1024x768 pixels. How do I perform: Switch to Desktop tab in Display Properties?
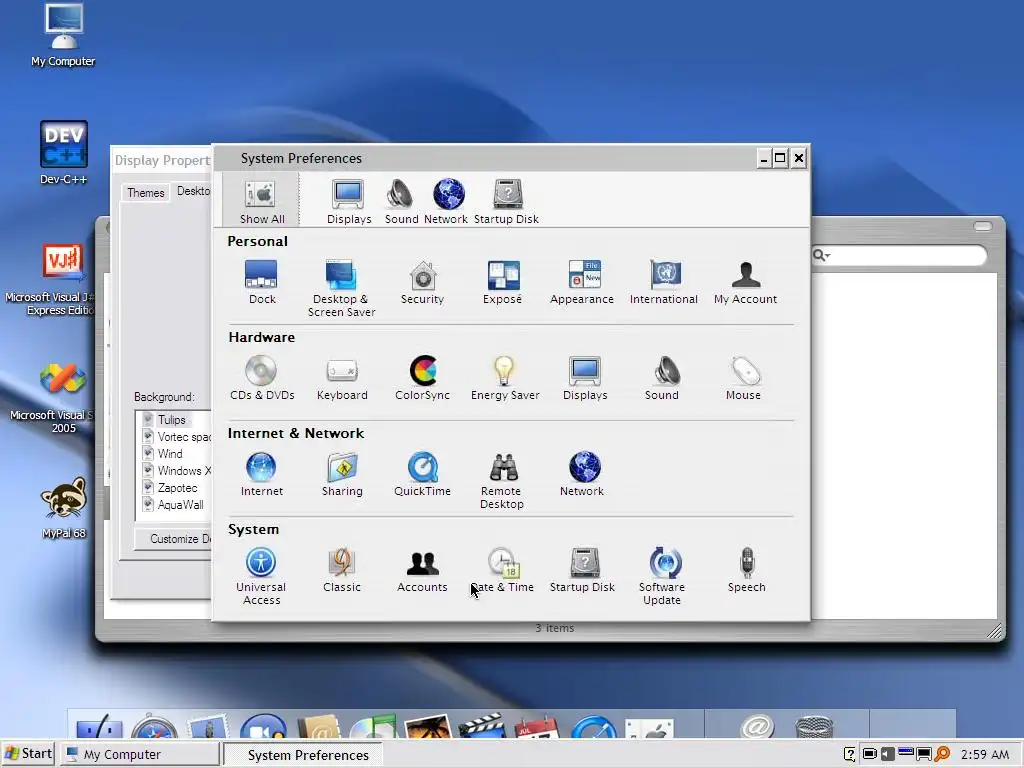[193, 191]
